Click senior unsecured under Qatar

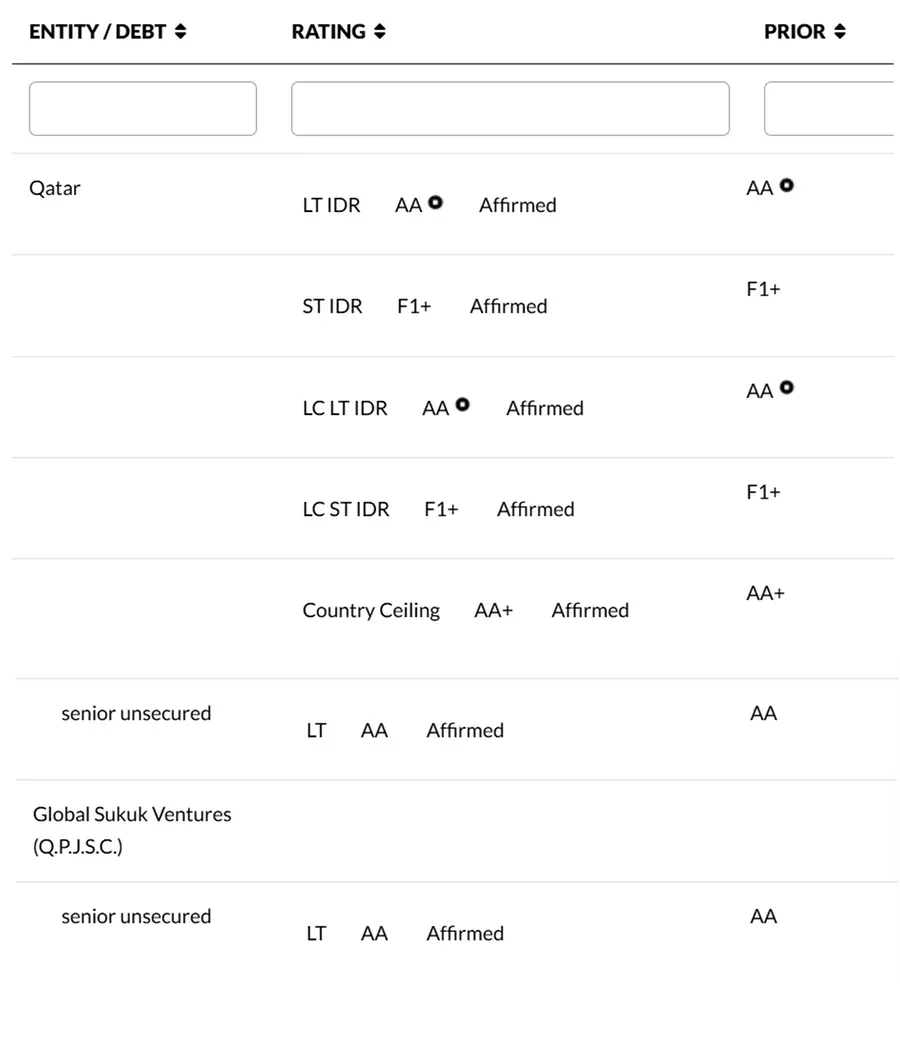[x=136, y=713]
